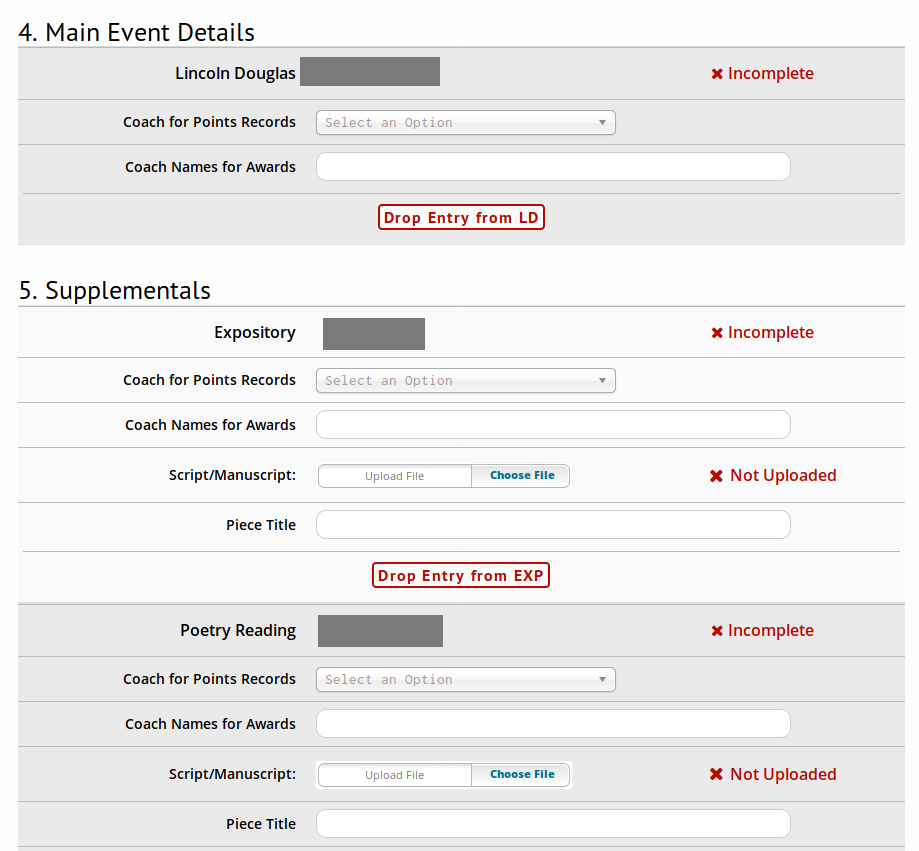
Task: Click the red X icon beside Expository Incomplete
Action: (717, 333)
